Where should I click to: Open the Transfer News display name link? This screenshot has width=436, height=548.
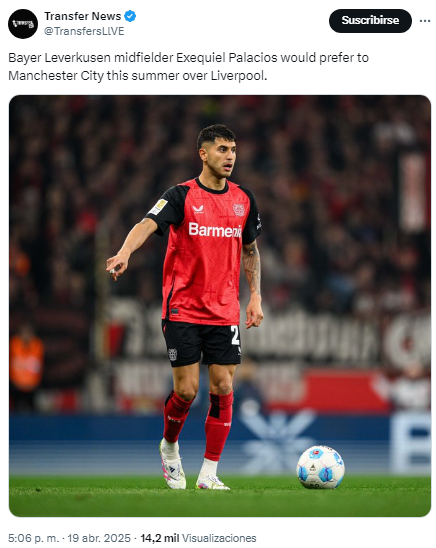(82, 16)
